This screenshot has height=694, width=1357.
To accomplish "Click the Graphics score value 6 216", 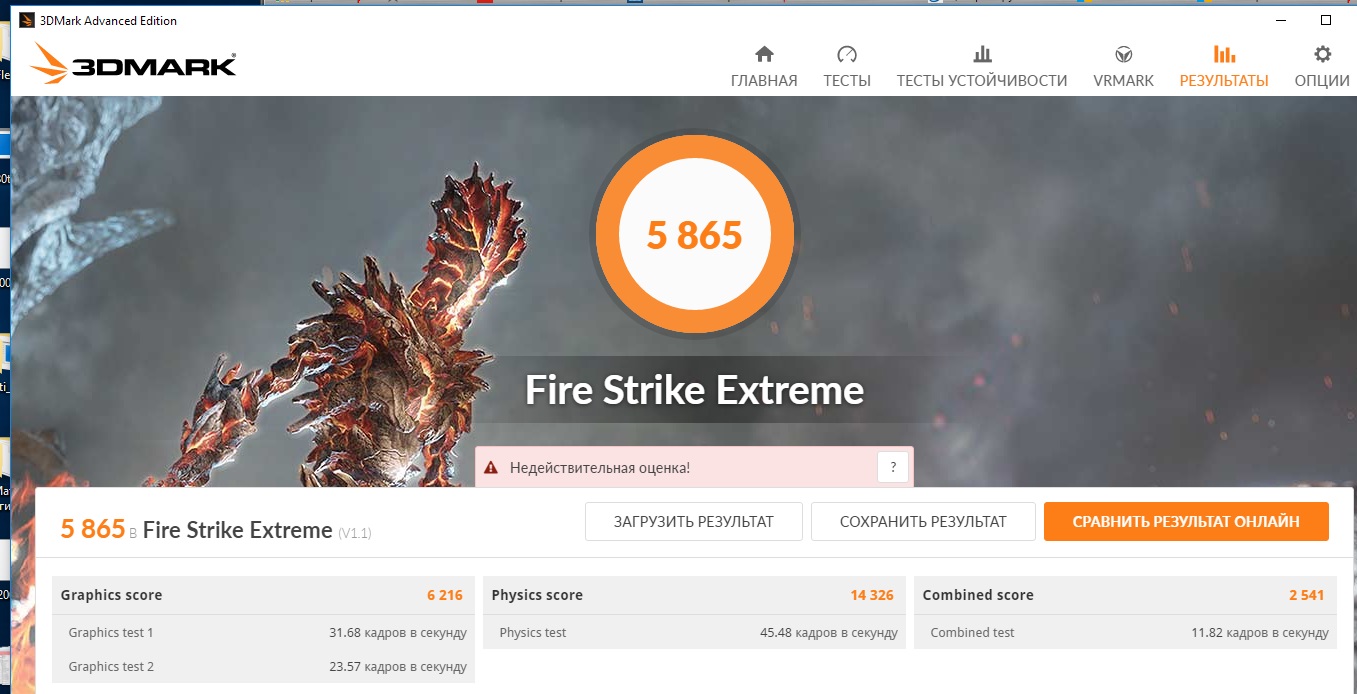I will tap(445, 595).
